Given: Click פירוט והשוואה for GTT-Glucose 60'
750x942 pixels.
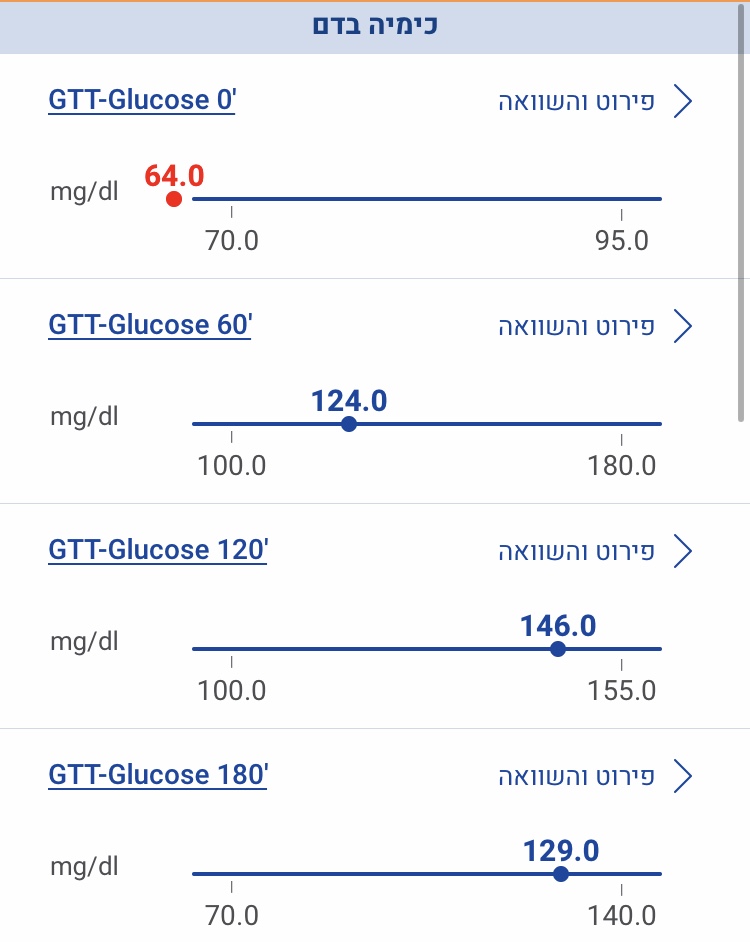Looking at the screenshot, I should pos(576,326).
